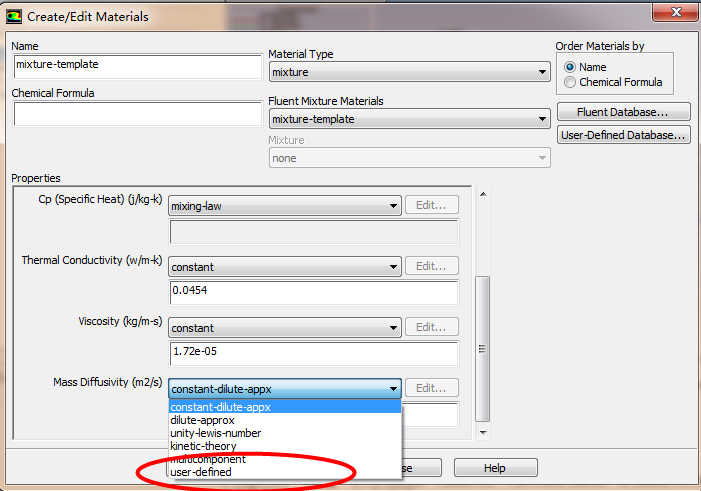Open the User-Defined Database button
The height and width of the screenshot is (491, 701).
pyautogui.click(x=623, y=135)
